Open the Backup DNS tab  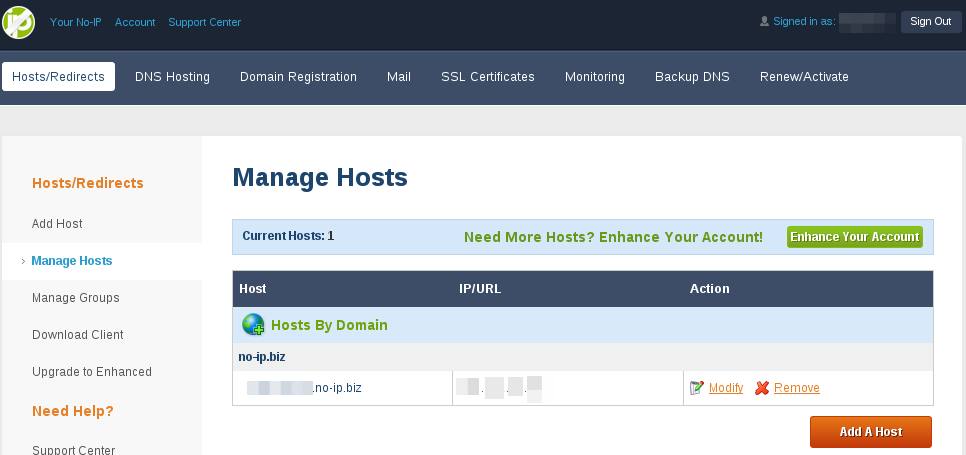pos(692,77)
